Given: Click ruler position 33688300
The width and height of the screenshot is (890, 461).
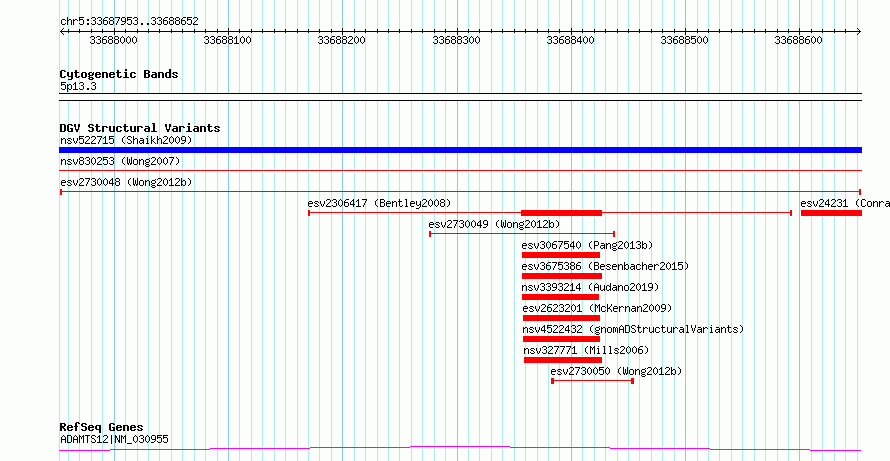Looking at the screenshot, I should point(456,40).
